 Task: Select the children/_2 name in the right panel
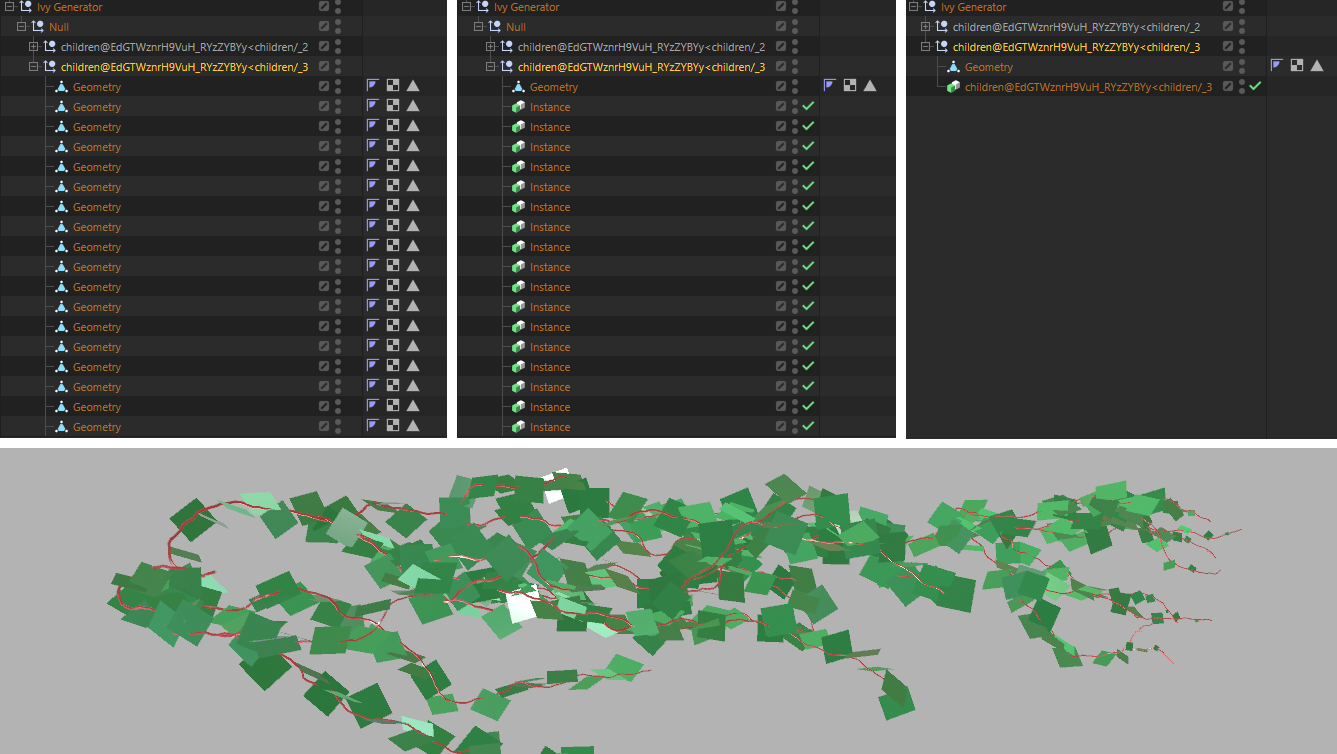coord(1076,27)
